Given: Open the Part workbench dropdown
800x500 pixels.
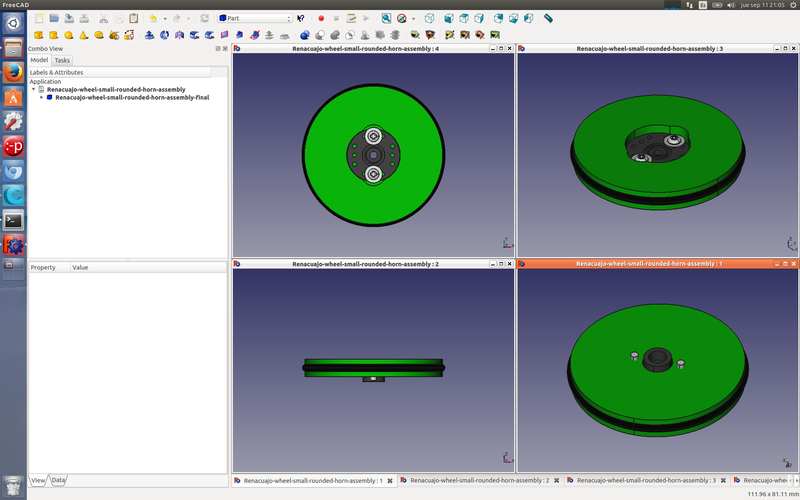Looking at the screenshot, I should (255, 18).
